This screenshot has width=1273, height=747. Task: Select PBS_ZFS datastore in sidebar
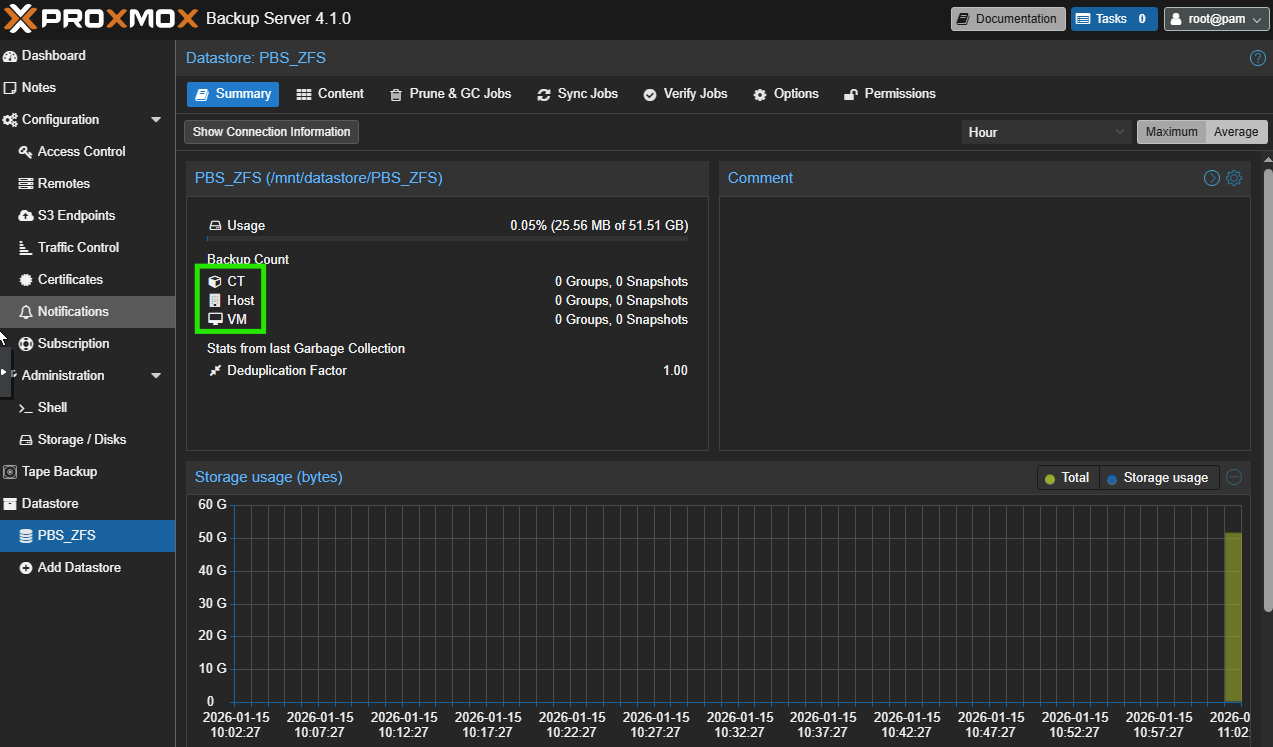click(x=66, y=535)
